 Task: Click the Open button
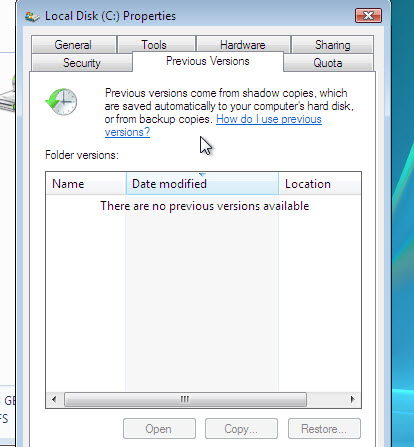coord(159,429)
